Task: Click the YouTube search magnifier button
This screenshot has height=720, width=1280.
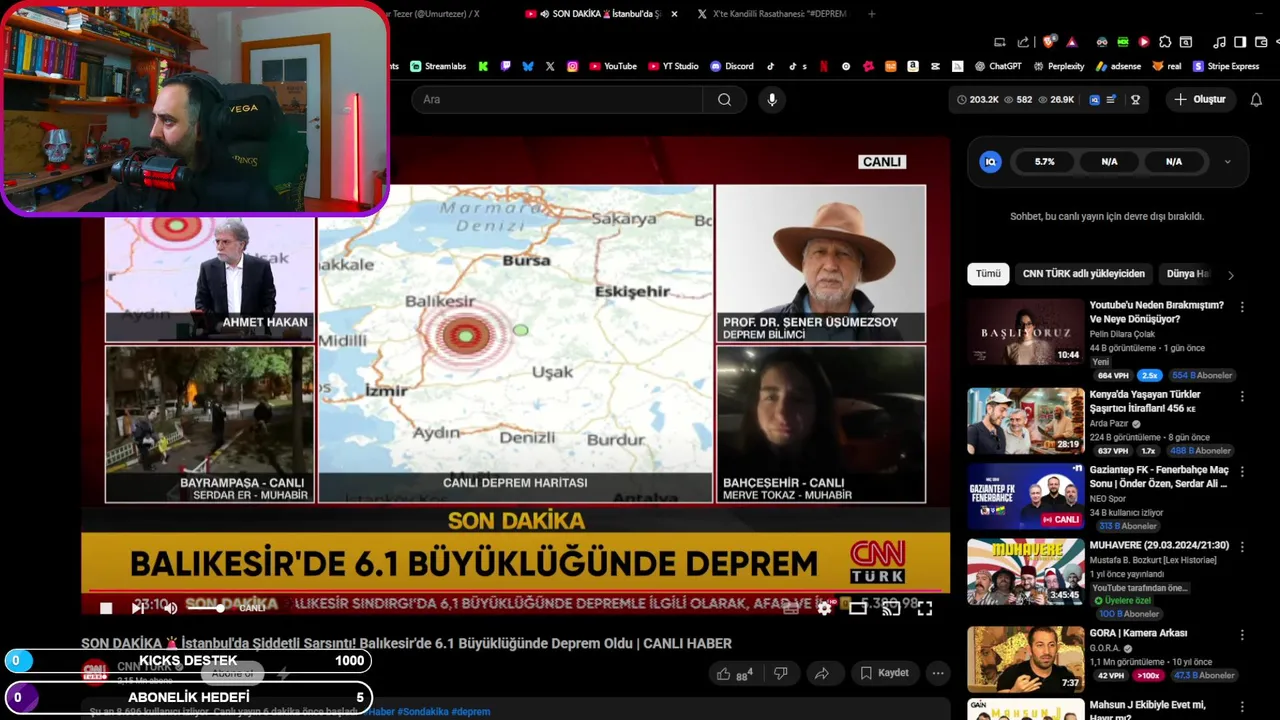Action: (724, 99)
